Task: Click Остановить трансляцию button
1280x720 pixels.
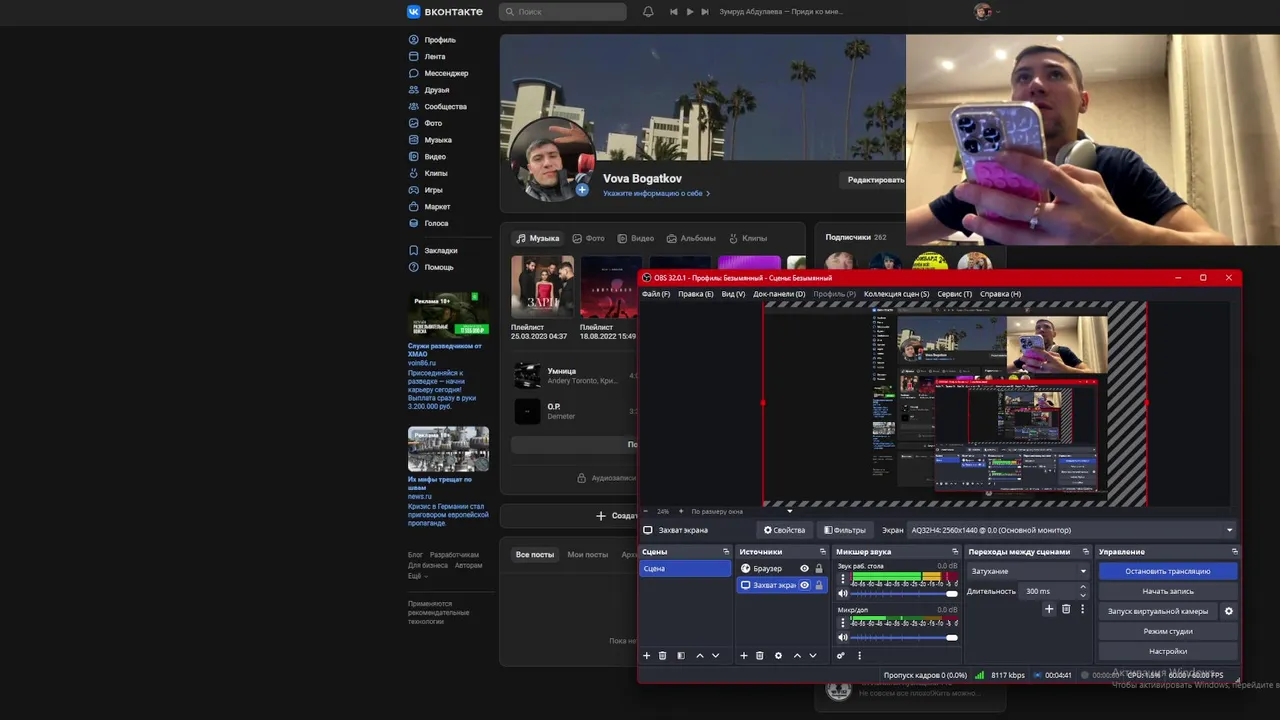Action: pos(1168,571)
